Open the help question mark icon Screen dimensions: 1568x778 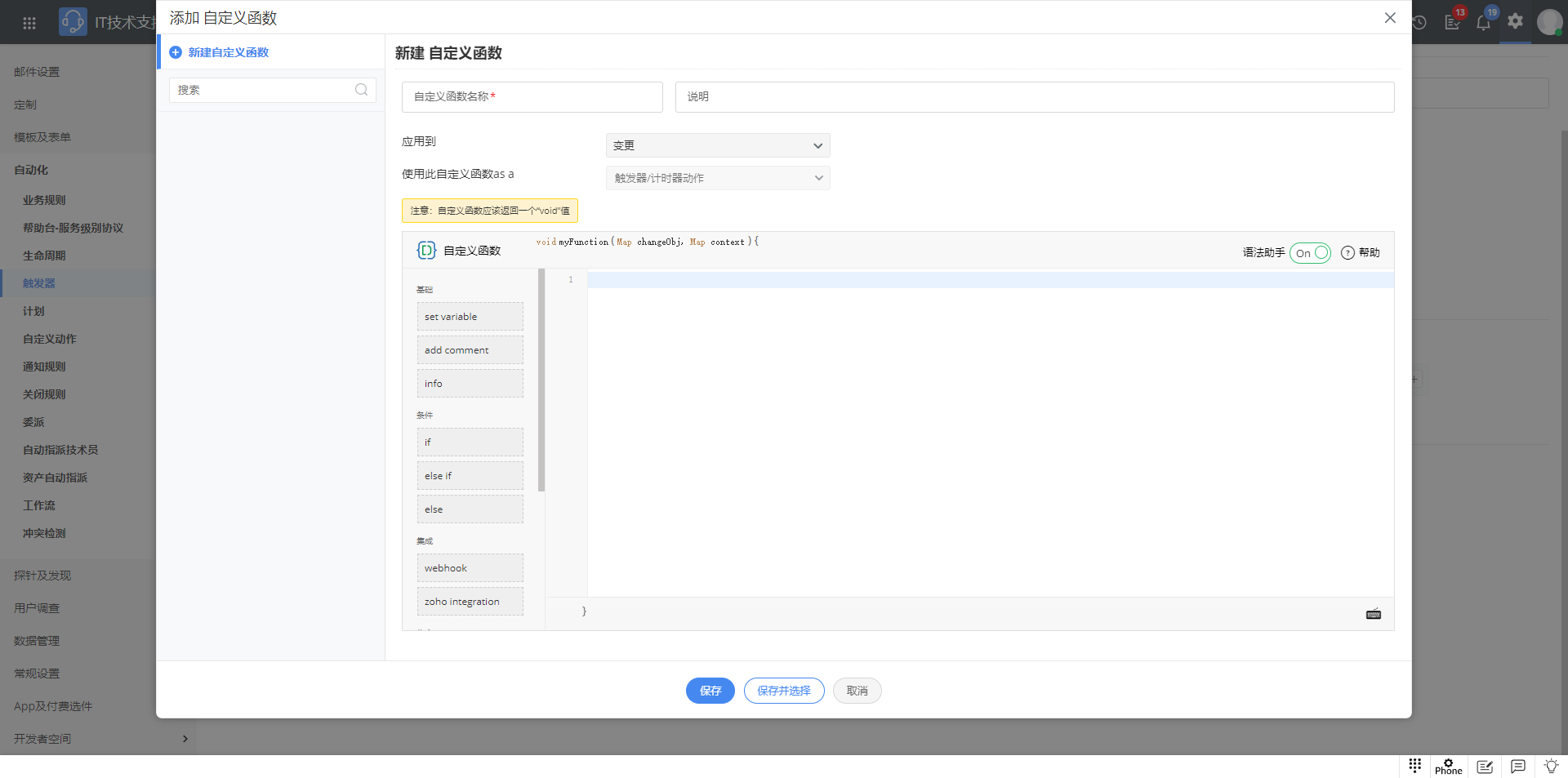(1347, 253)
